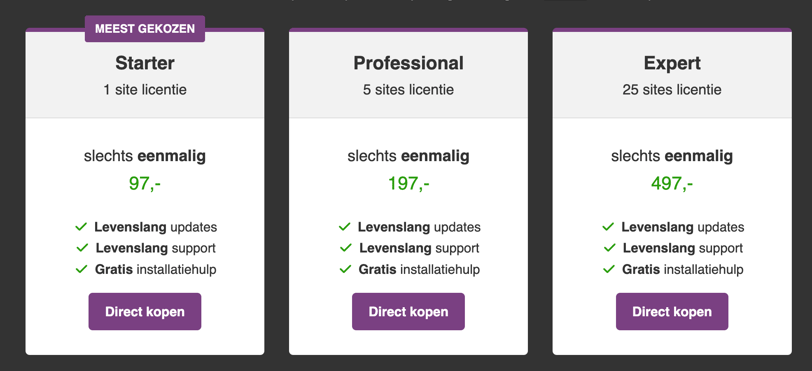
Task: Click checkmark beside Starter Levenslang support
Action: pyautogui.click(x=82, y=248)
